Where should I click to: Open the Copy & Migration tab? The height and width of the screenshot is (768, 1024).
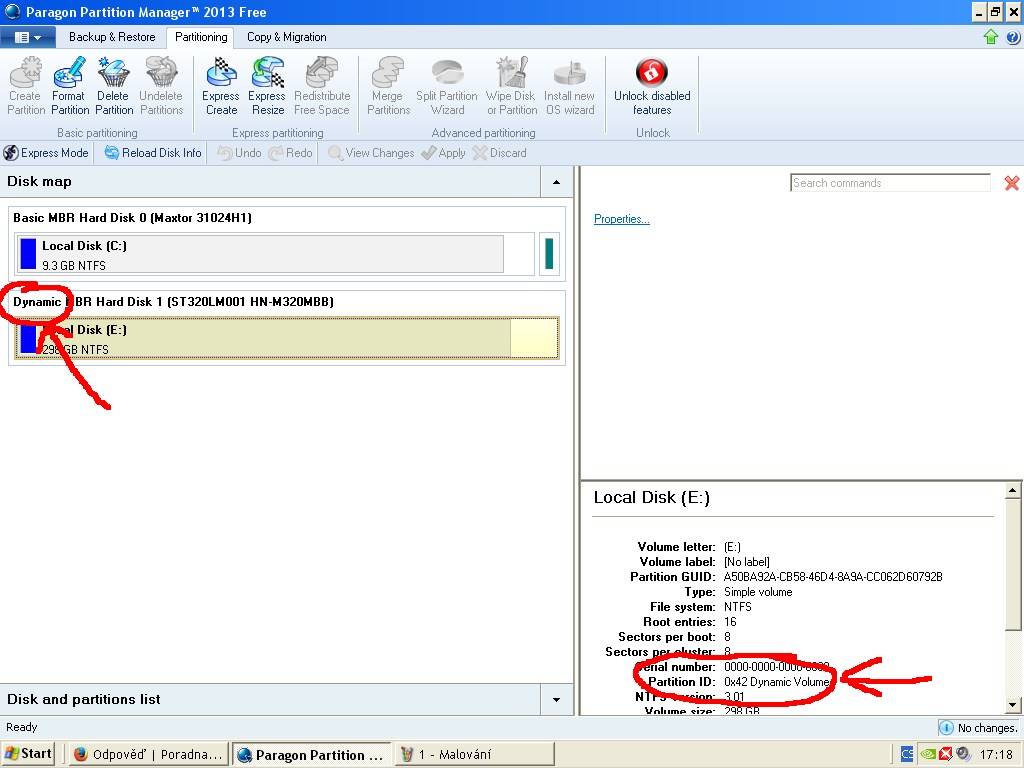pos(287,37)
